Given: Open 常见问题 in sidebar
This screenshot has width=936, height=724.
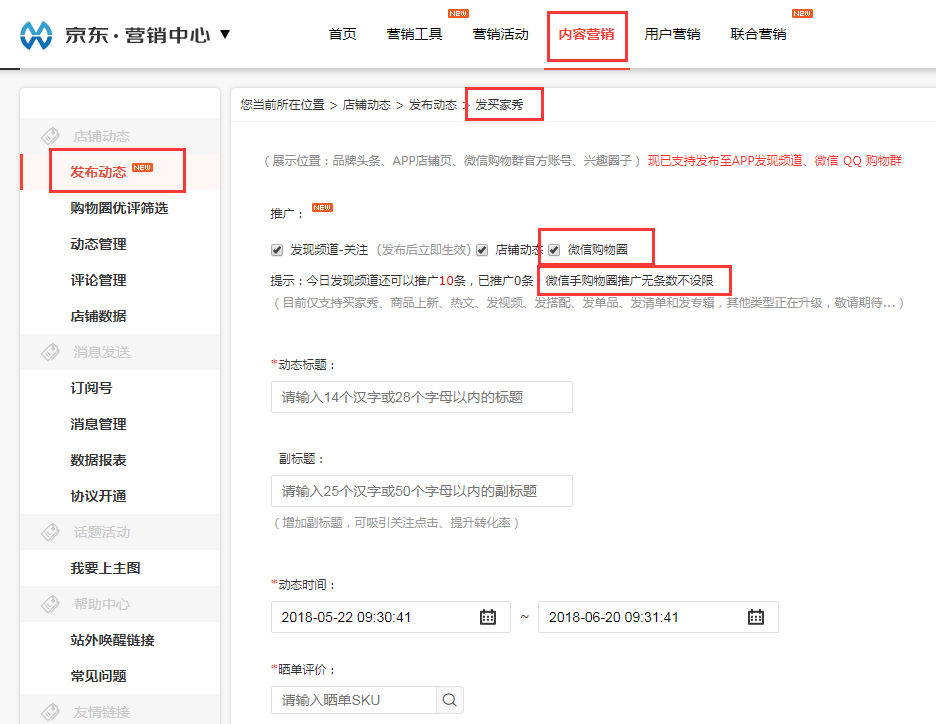Looking at the screenshot, I should (x=98, y=676).
